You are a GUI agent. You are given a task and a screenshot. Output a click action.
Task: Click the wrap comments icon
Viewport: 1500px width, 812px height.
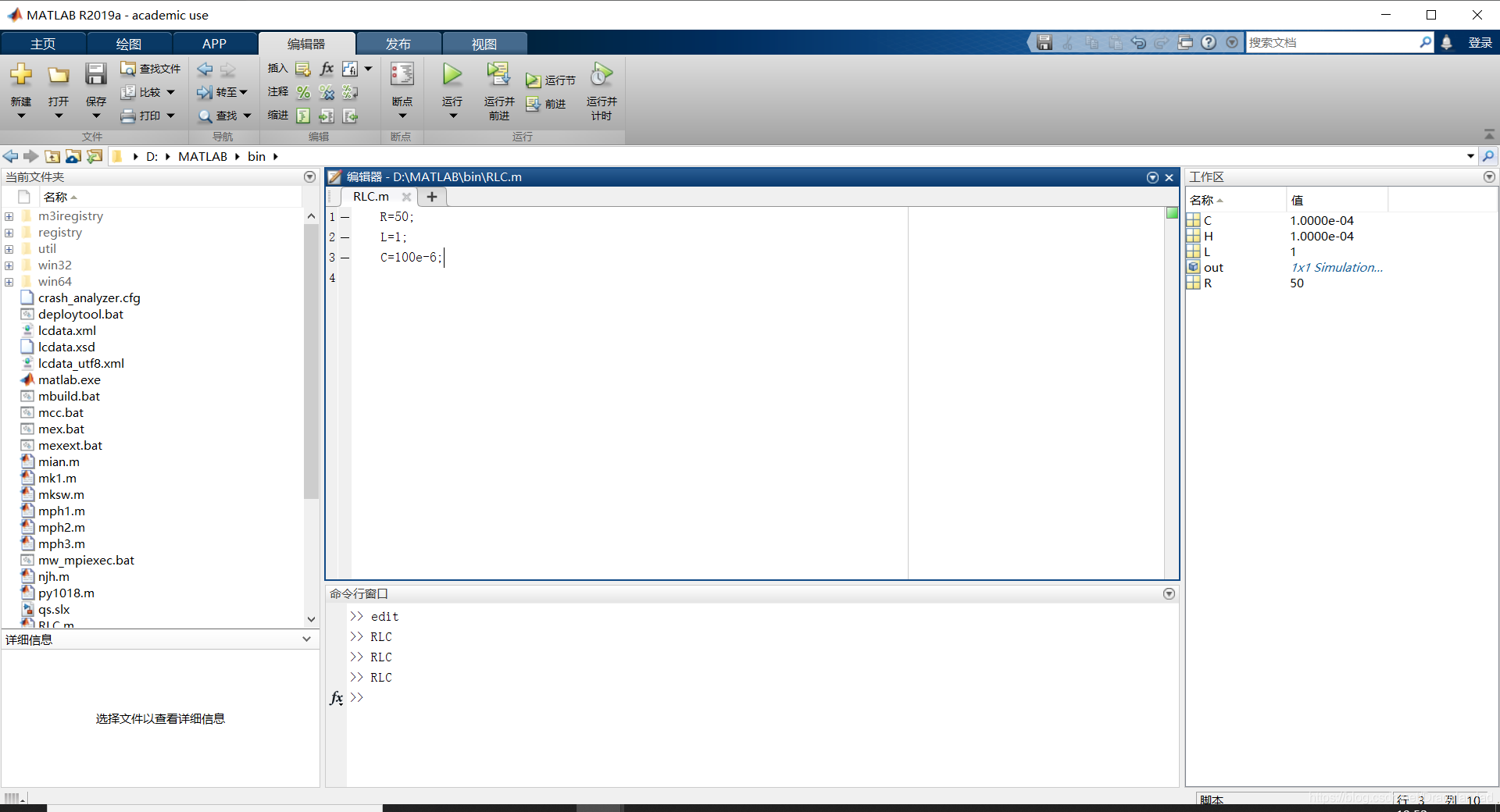point(350,92)
